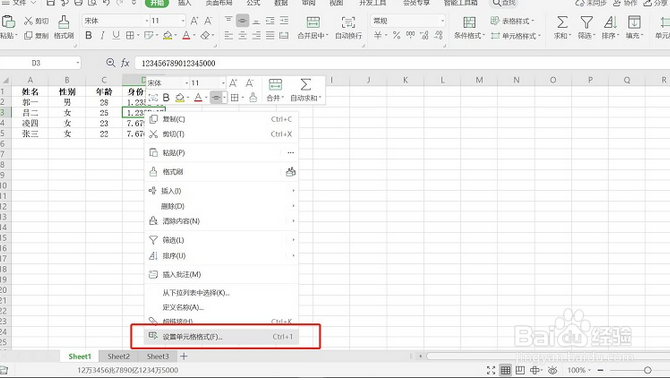Click the decrease decimal places icon
Screen dimensions: 670x380
438,35
